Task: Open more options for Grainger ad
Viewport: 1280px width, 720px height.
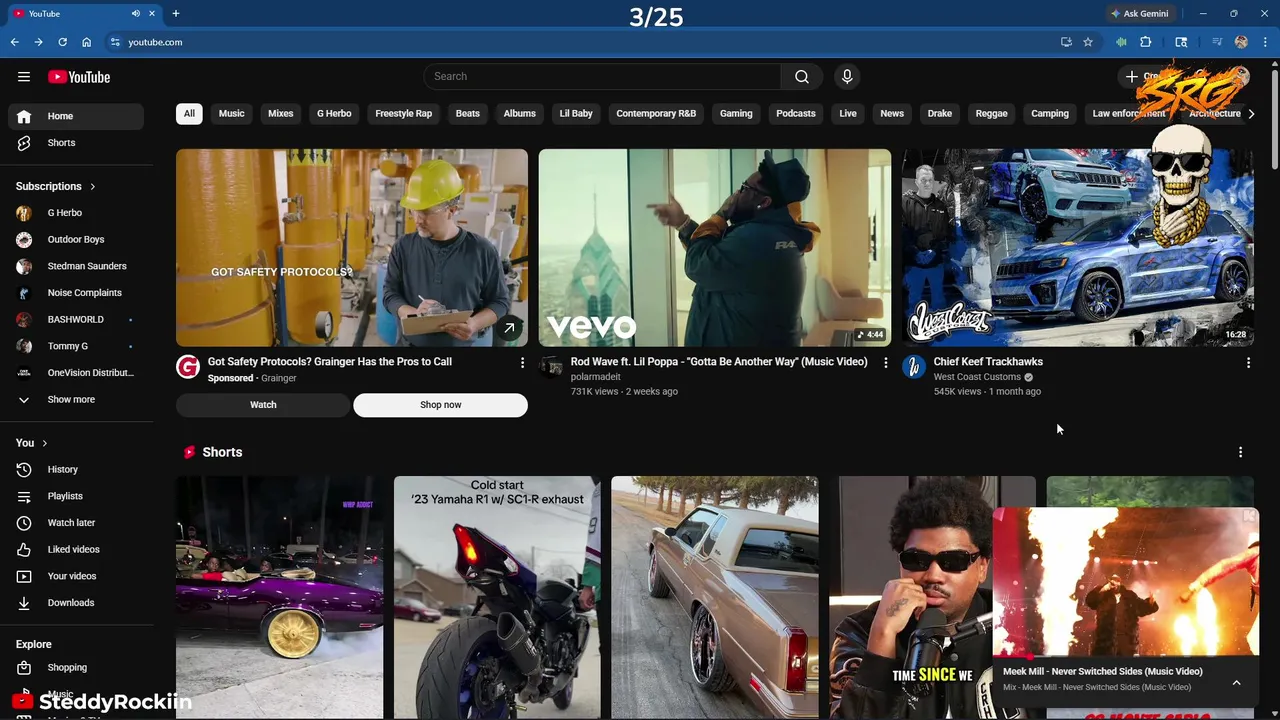Action: pyautogui.click(x=522, y=363)
